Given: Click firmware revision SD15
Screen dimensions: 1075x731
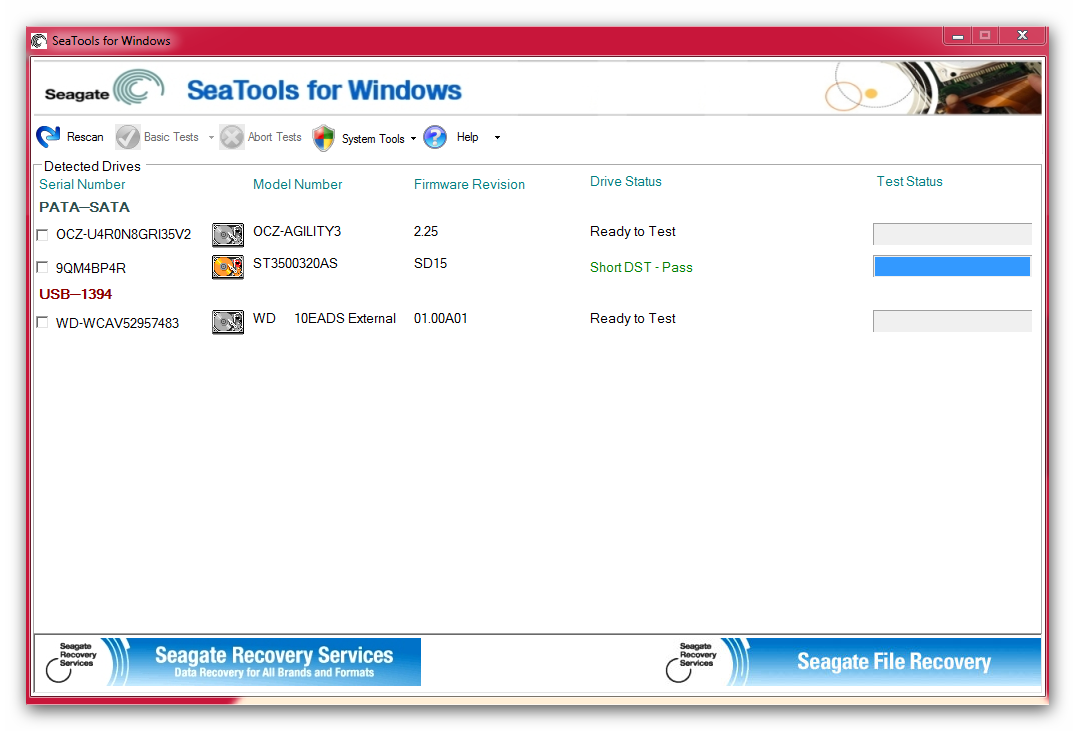Looking at the screenshot, I should [431, 263].
